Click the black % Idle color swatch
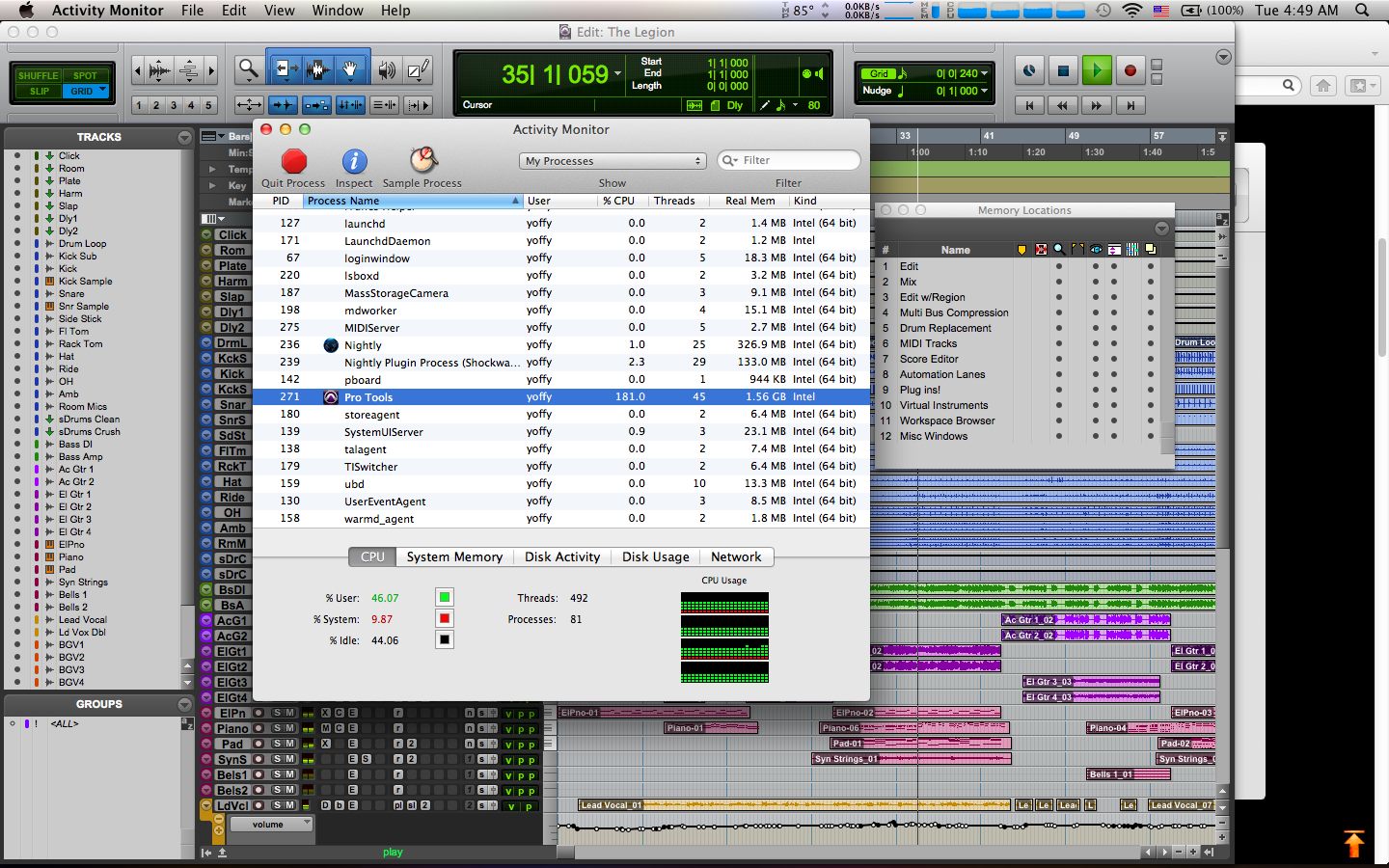1389x868 pixels. [445, 640]
